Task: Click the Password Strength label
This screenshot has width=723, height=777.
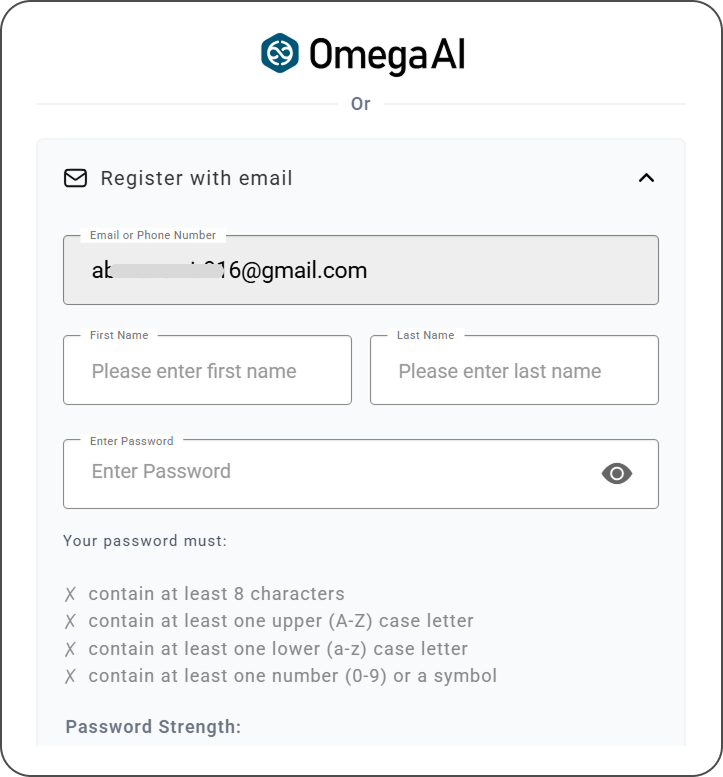Action: 153,727
